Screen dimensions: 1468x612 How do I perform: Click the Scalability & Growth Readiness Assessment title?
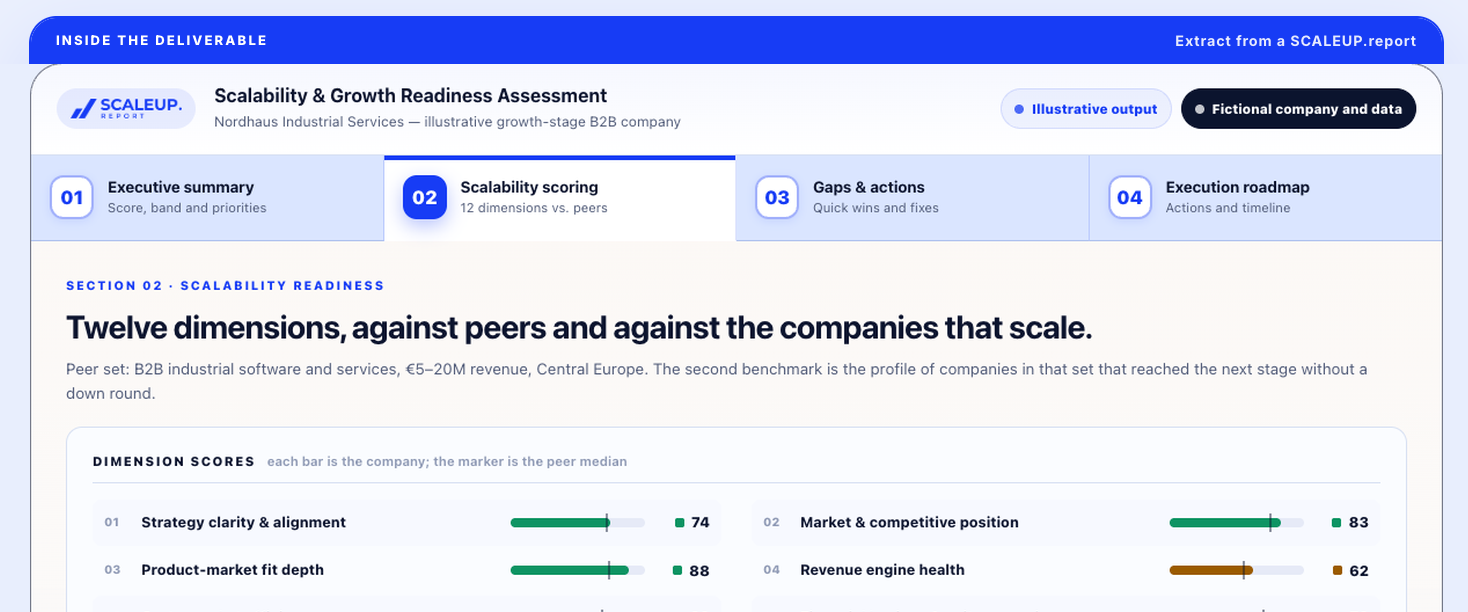(x=410, y=96)
